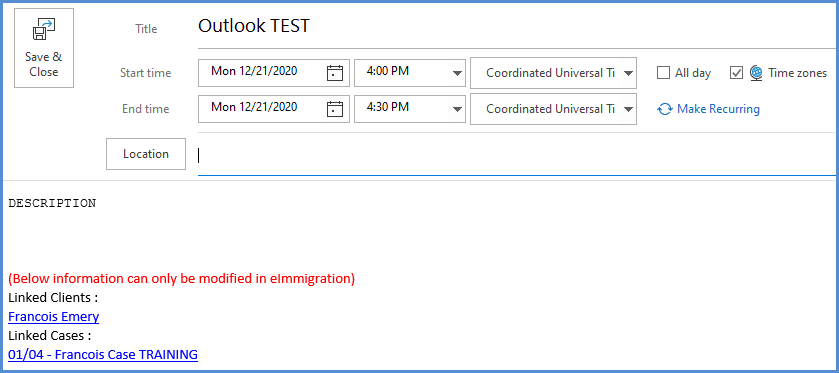The image size is (839, 373).
Task: Click the Time zones globe icon
Action: coord(756,73)
